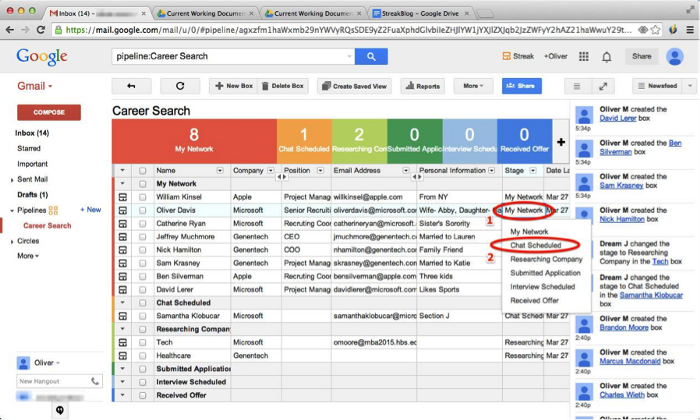Open box icon for William Kinsel

point(122,197)
